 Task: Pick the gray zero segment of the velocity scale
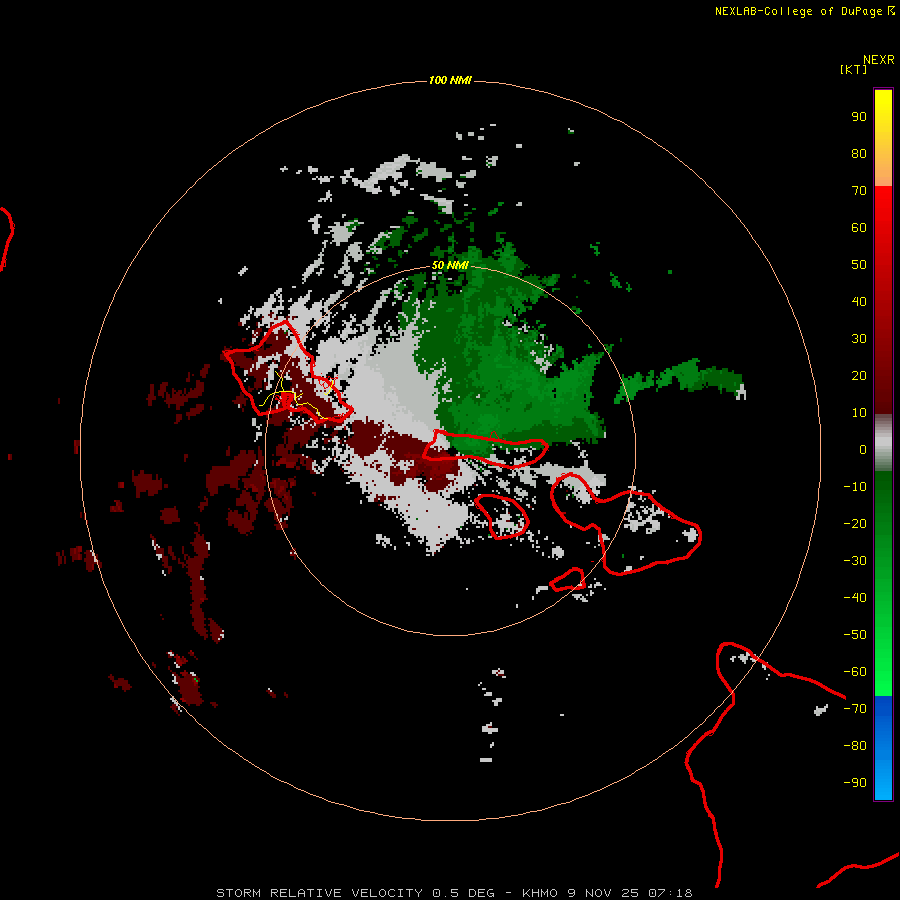pos(883,443)
